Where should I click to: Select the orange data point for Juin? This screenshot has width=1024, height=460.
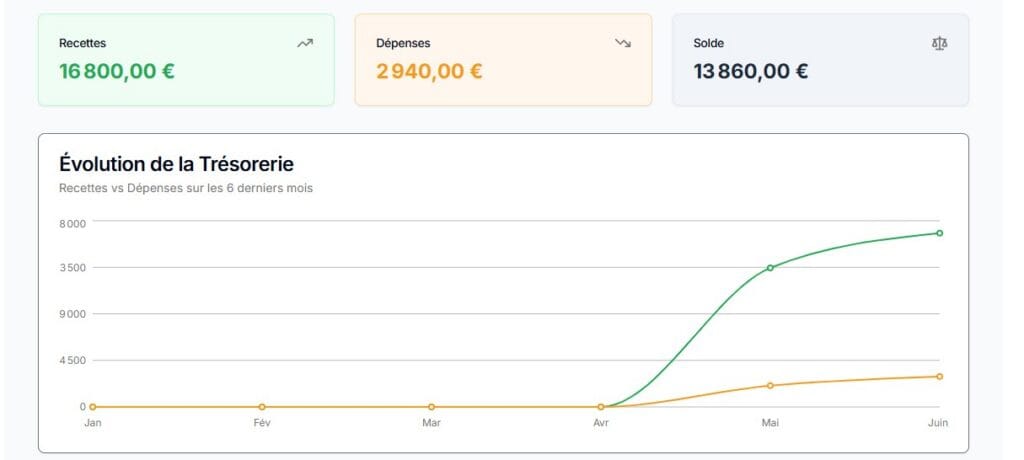coord(940,377)
